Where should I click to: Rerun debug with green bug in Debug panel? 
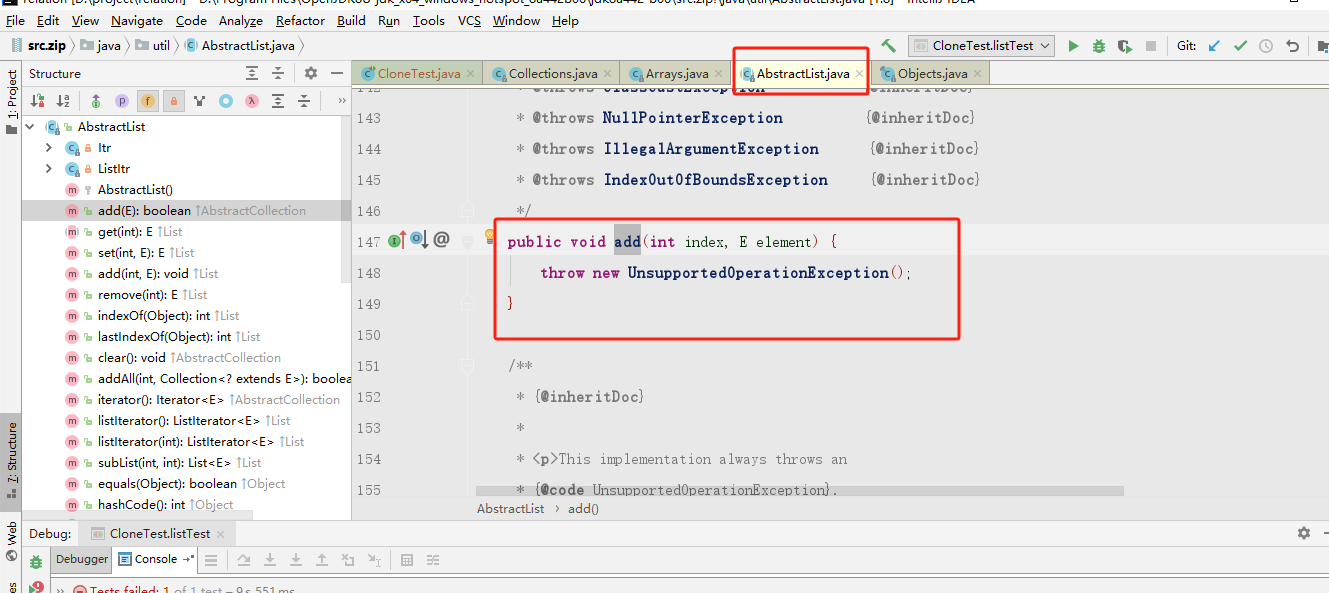point(36,563)
